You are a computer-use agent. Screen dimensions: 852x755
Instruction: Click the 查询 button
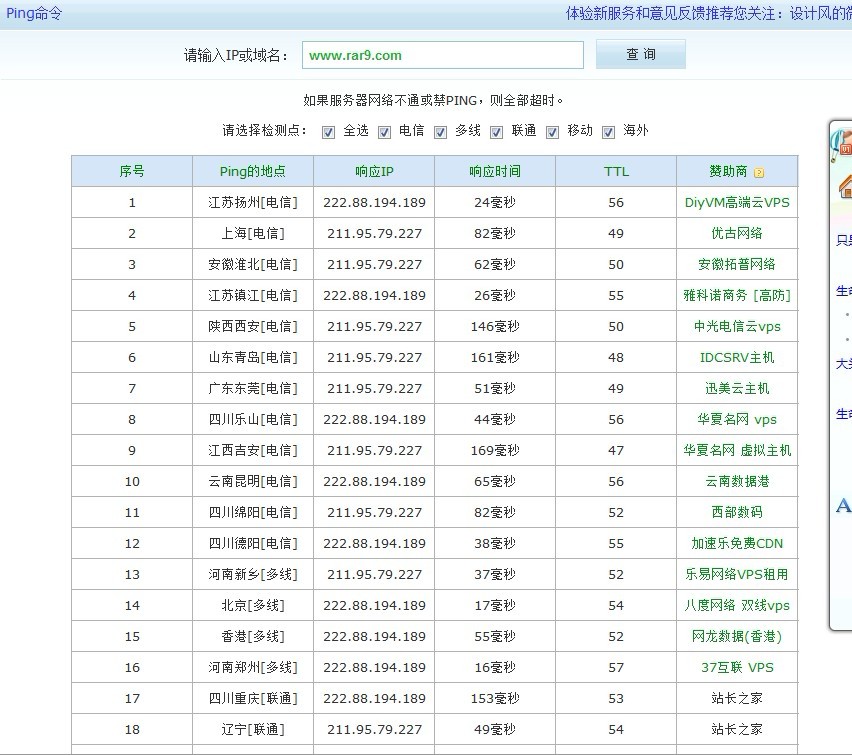641,54
